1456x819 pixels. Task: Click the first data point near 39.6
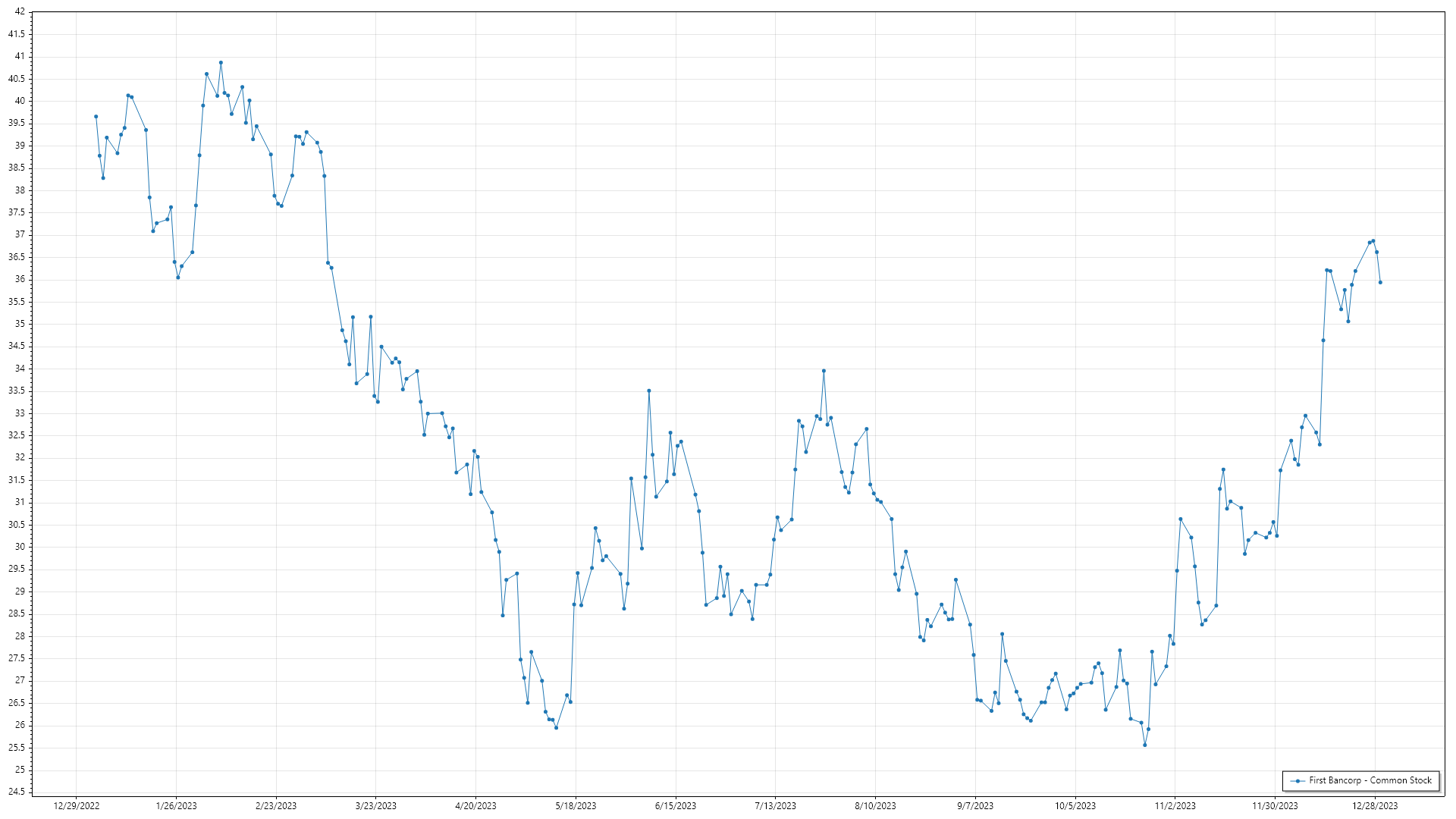point(96,117)
